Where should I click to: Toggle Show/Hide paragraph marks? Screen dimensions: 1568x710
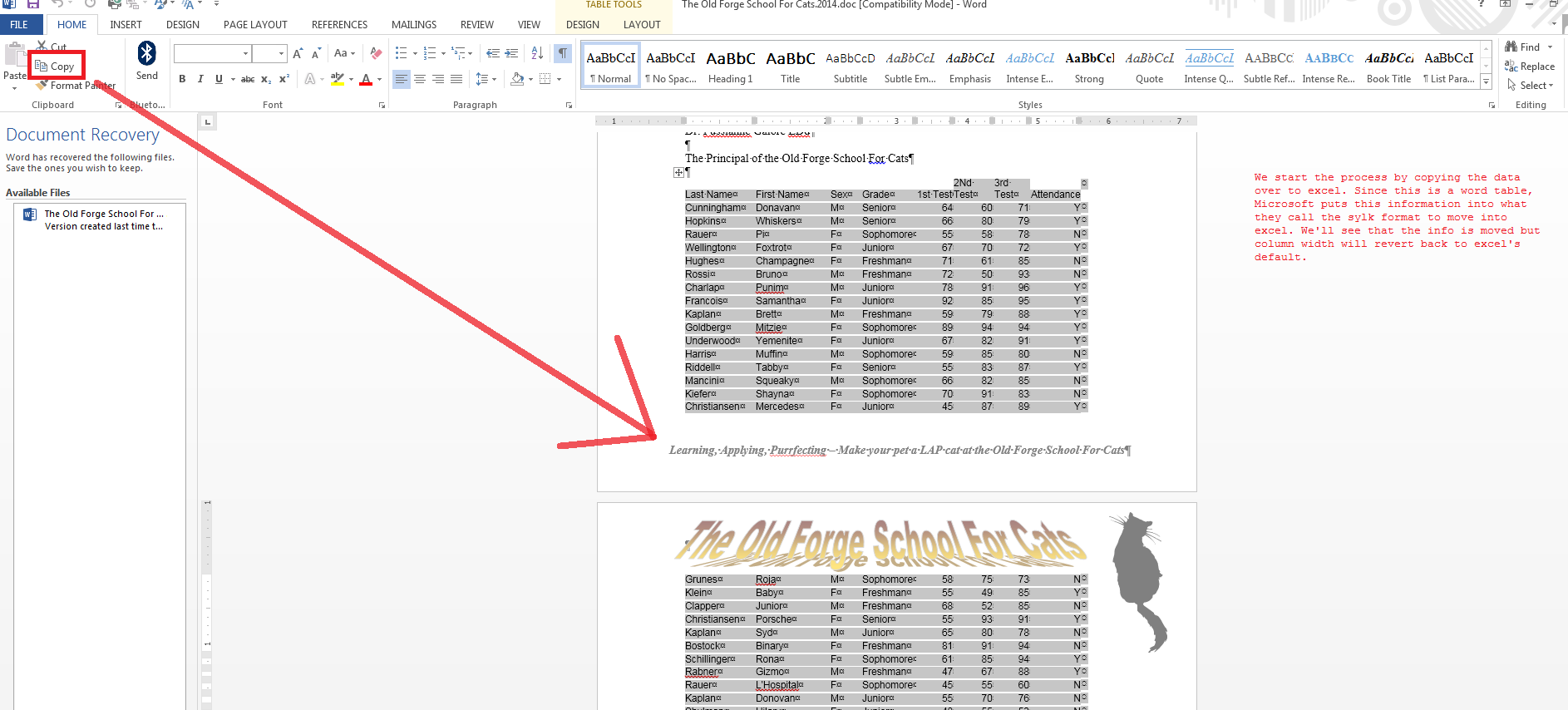[563, 54]
